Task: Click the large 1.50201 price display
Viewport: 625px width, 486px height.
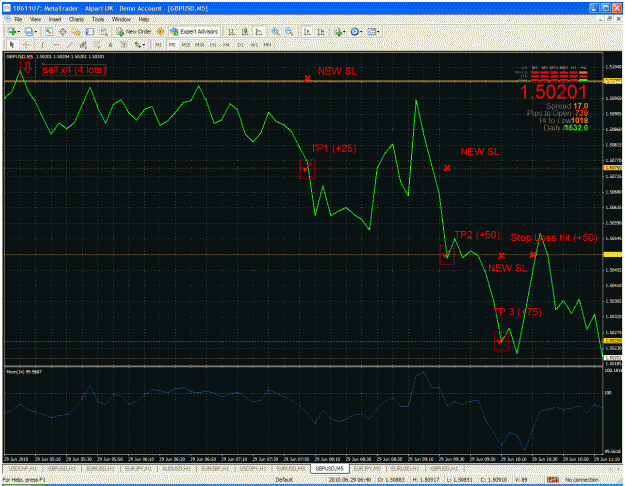Action: tap(554, 92)
